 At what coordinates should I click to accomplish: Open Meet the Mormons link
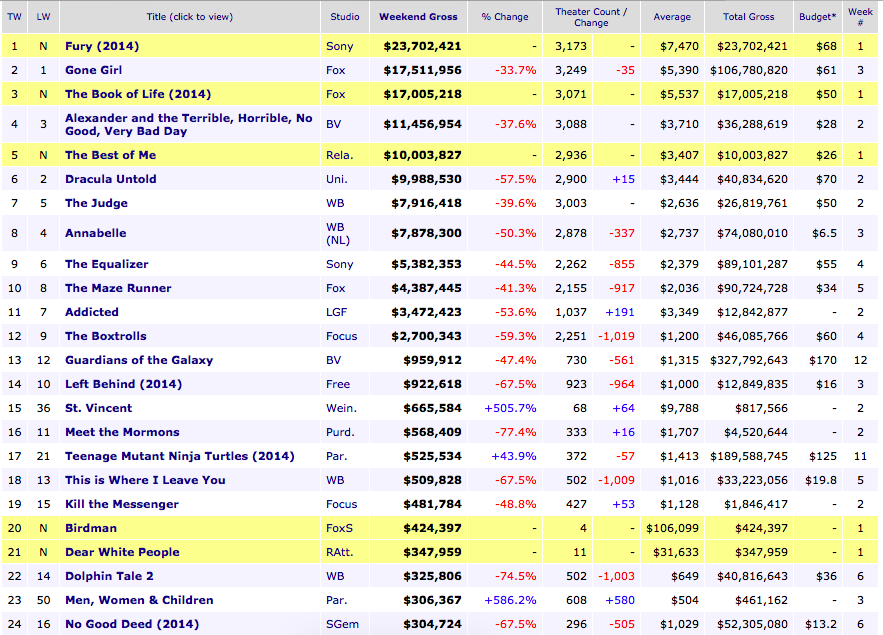pyautogui.click(x=122, y=432)
